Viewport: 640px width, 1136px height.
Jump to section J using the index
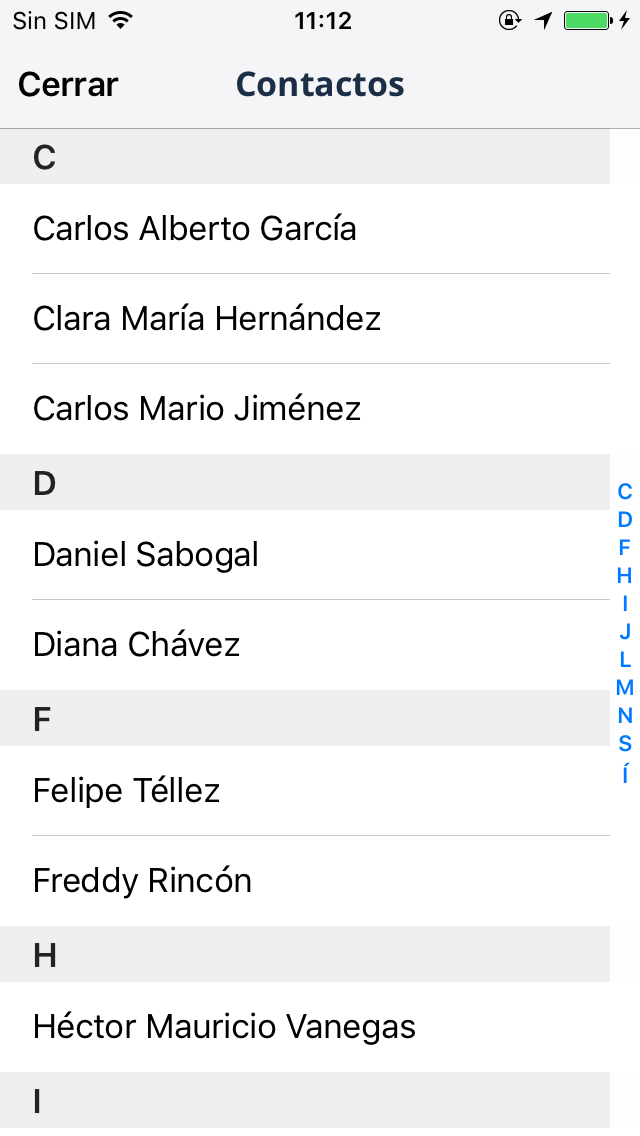[x=624, y=631]
